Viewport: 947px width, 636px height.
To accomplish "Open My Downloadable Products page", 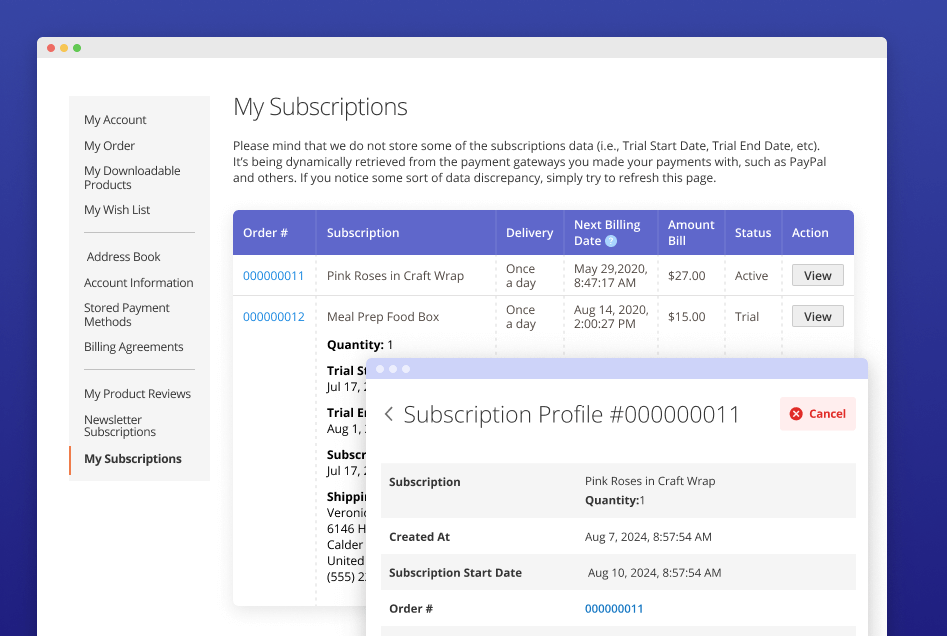I will (132, 178).
